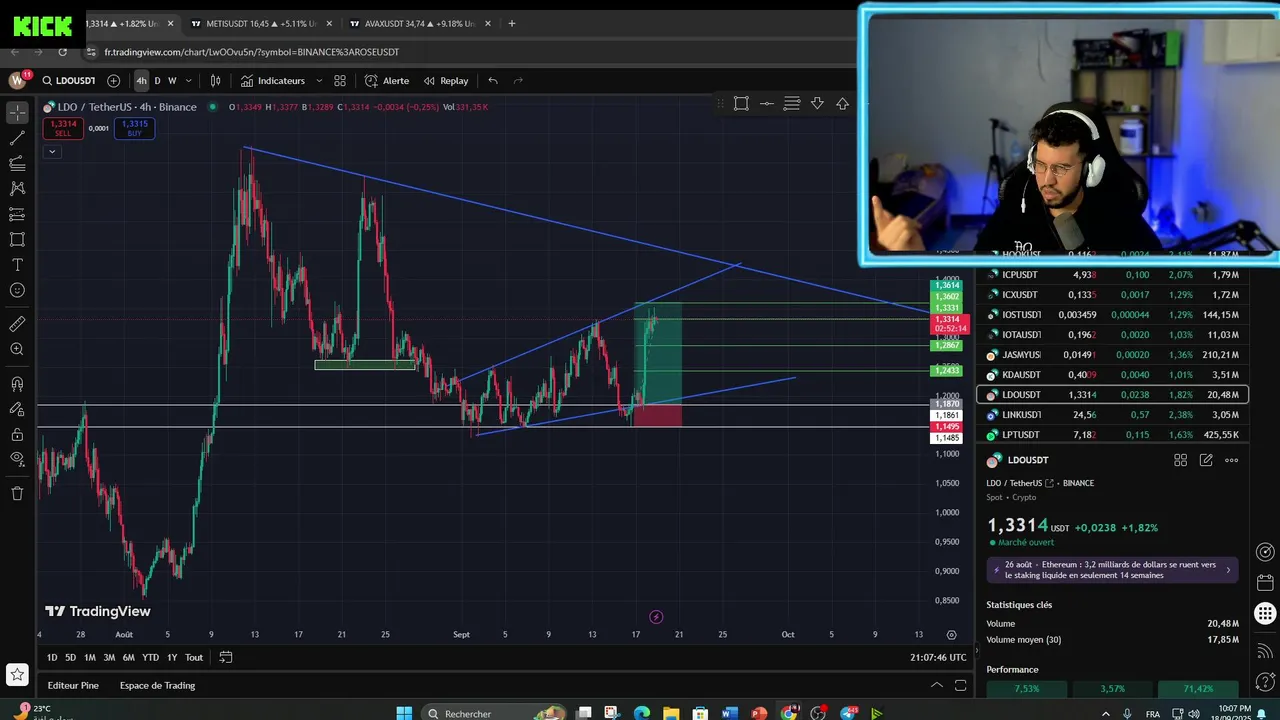Maximize the bottom panel icon

point(960,685)
